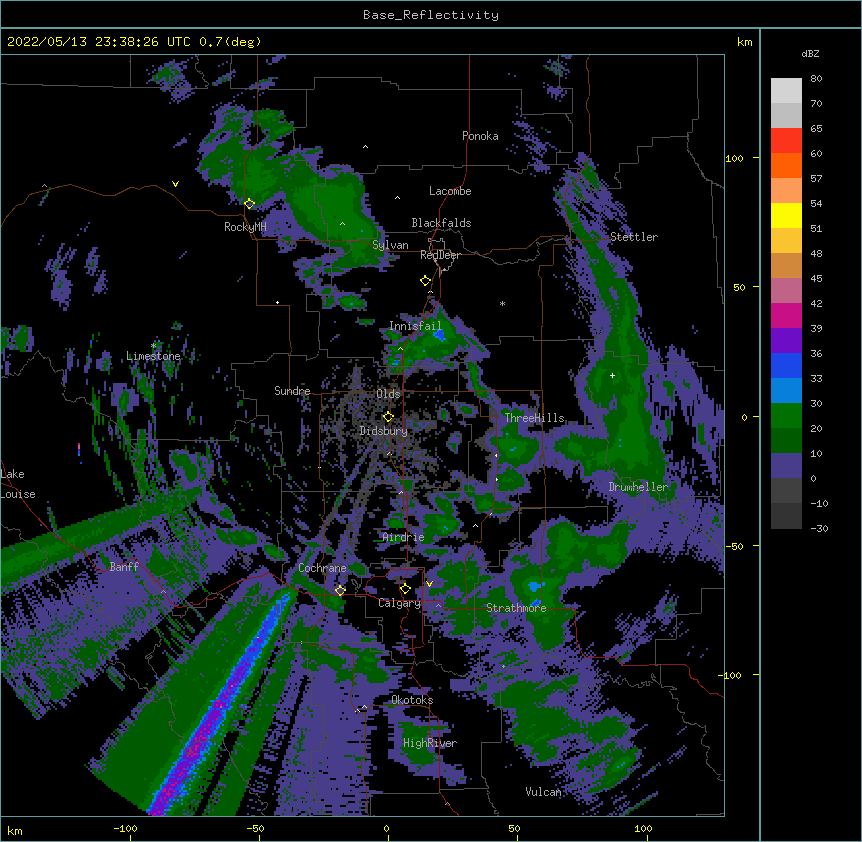
Task: Select the yellow station marker between Olds and Didsbury
Action: click(x=389, y=417)
